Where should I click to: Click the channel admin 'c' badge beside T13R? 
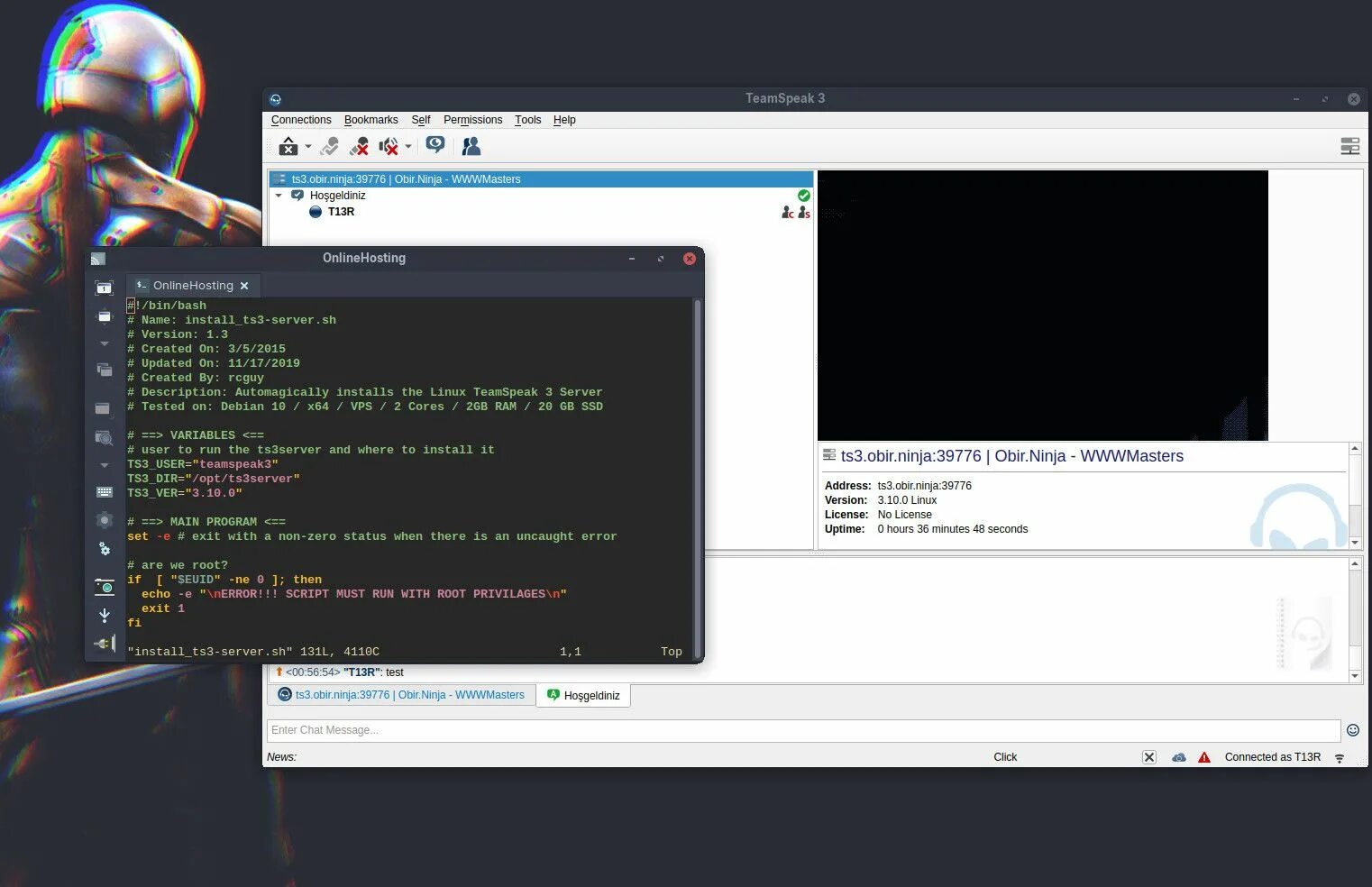point(787,213)
